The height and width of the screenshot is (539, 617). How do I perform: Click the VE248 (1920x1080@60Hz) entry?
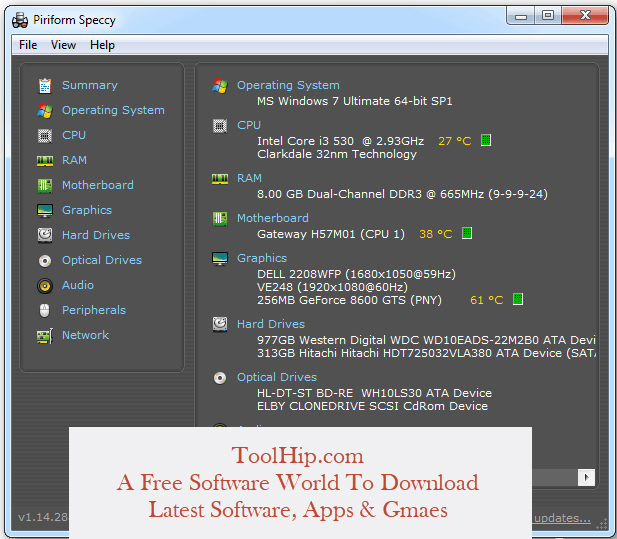pos(332,287)
